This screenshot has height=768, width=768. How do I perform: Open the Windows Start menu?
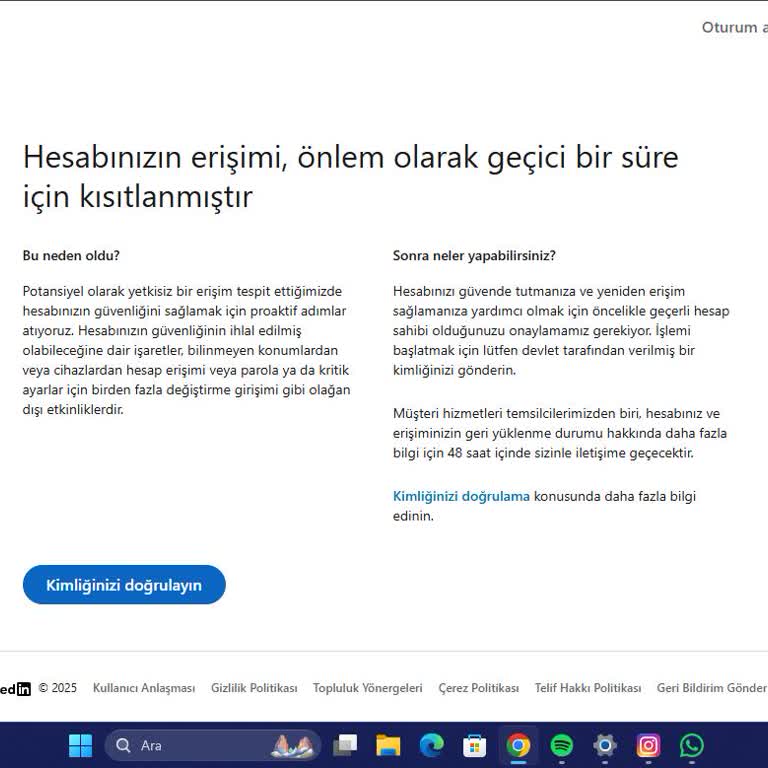80,745
